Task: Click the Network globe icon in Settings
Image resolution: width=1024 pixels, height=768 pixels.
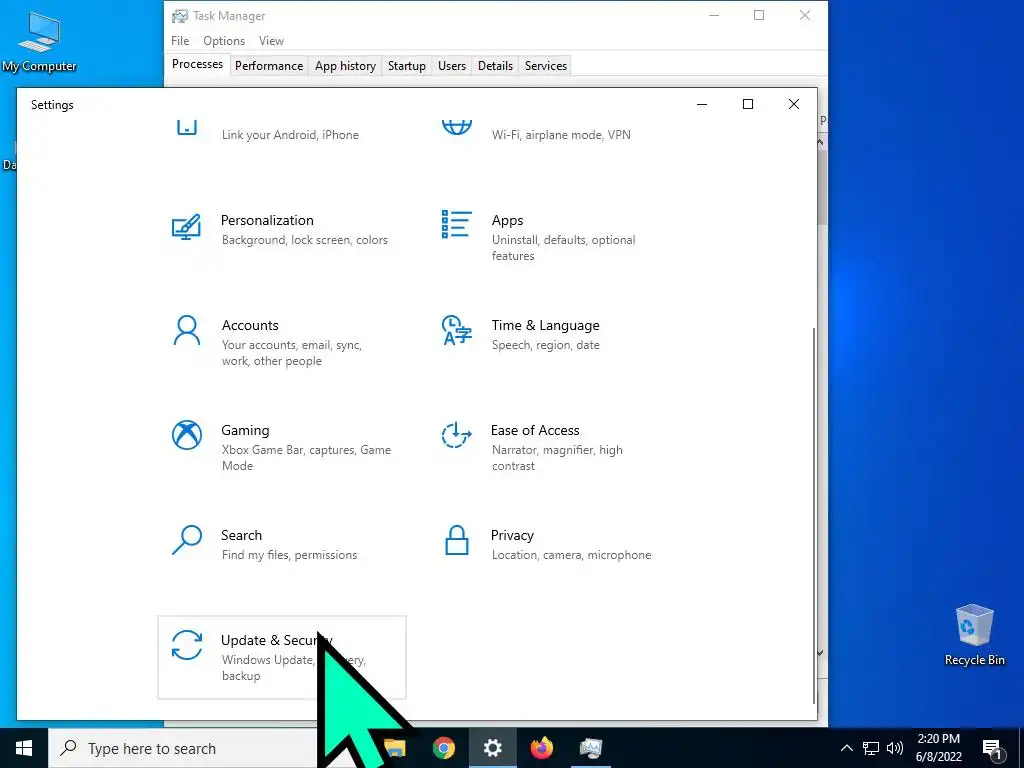Action: tap(456, 126)
